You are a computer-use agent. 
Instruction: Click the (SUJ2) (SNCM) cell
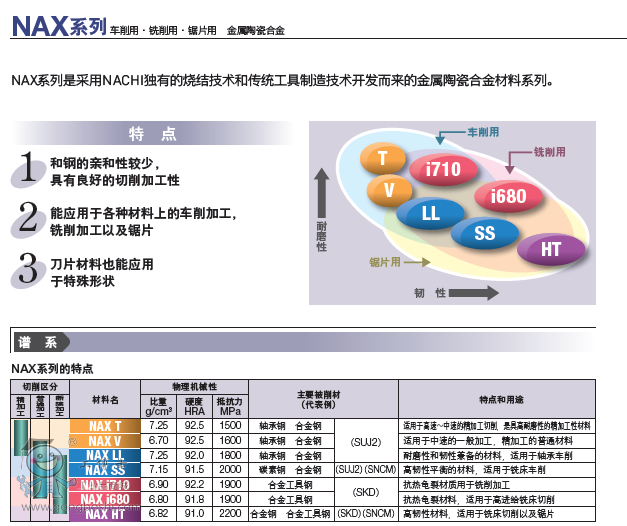point(366,470)
